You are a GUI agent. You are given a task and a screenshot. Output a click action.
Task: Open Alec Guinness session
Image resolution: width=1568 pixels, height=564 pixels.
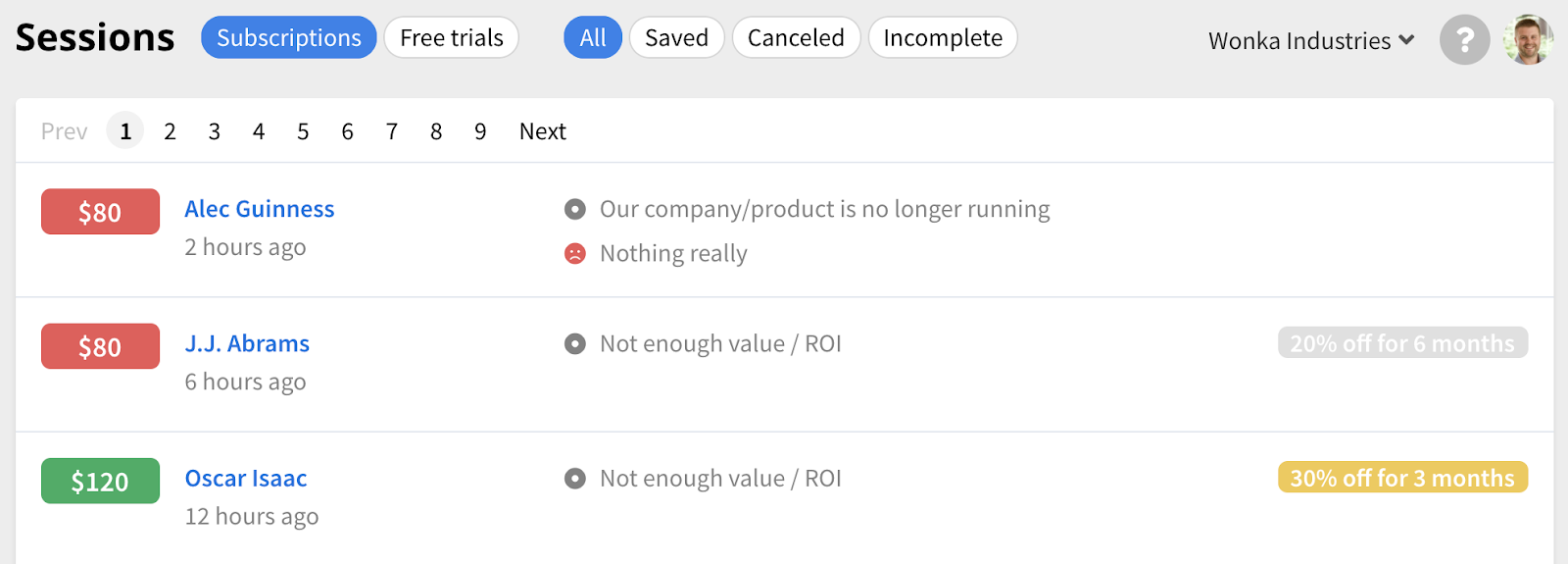pos(260,209)
